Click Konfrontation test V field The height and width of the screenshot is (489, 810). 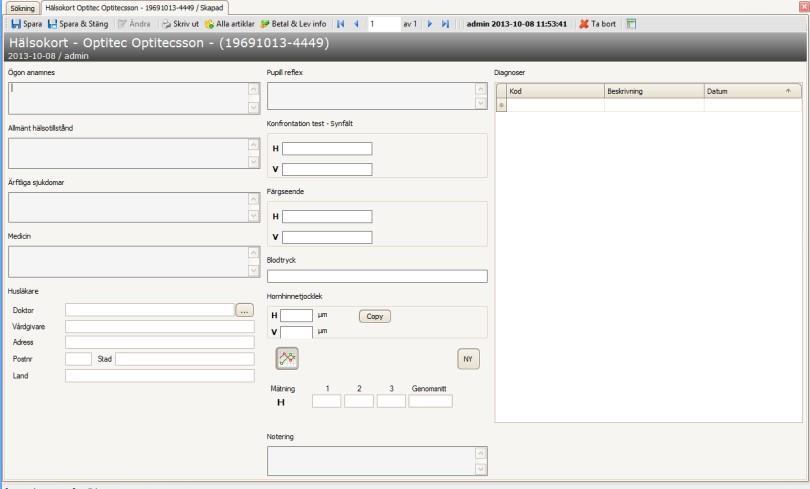coord(327,169)
